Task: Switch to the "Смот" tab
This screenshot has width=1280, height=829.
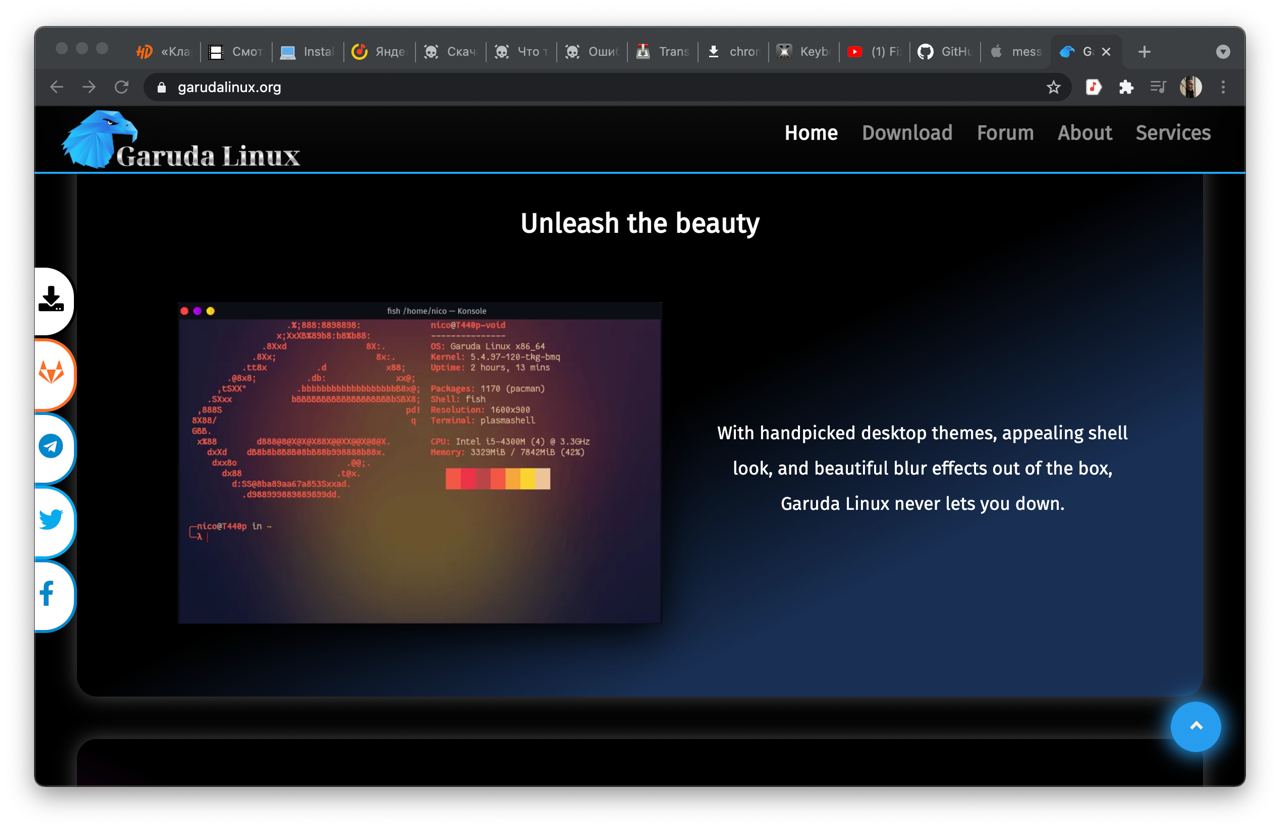Action: (236, 52)
